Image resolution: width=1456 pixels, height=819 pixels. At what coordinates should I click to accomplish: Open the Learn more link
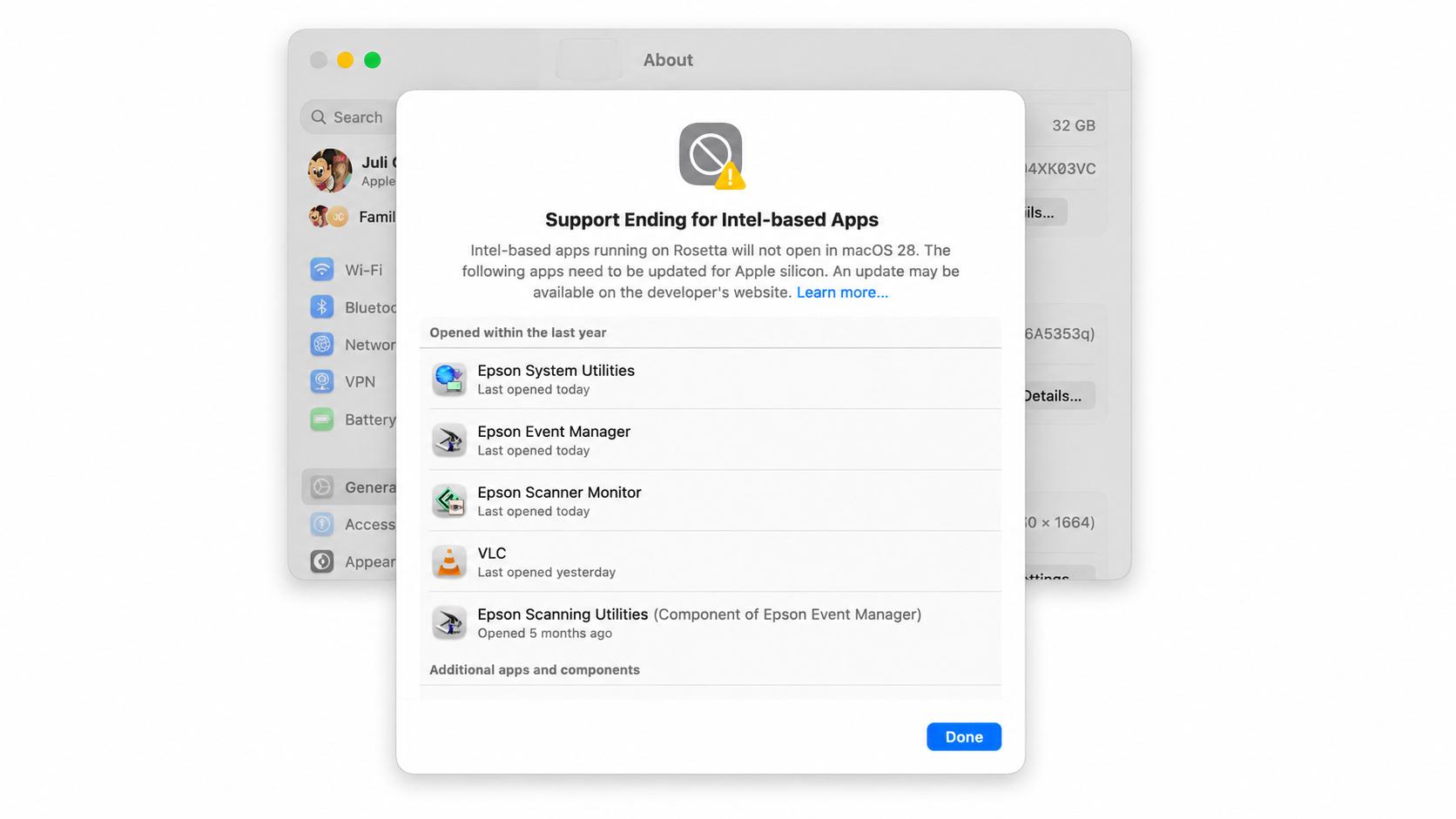[x=842, y=292]
